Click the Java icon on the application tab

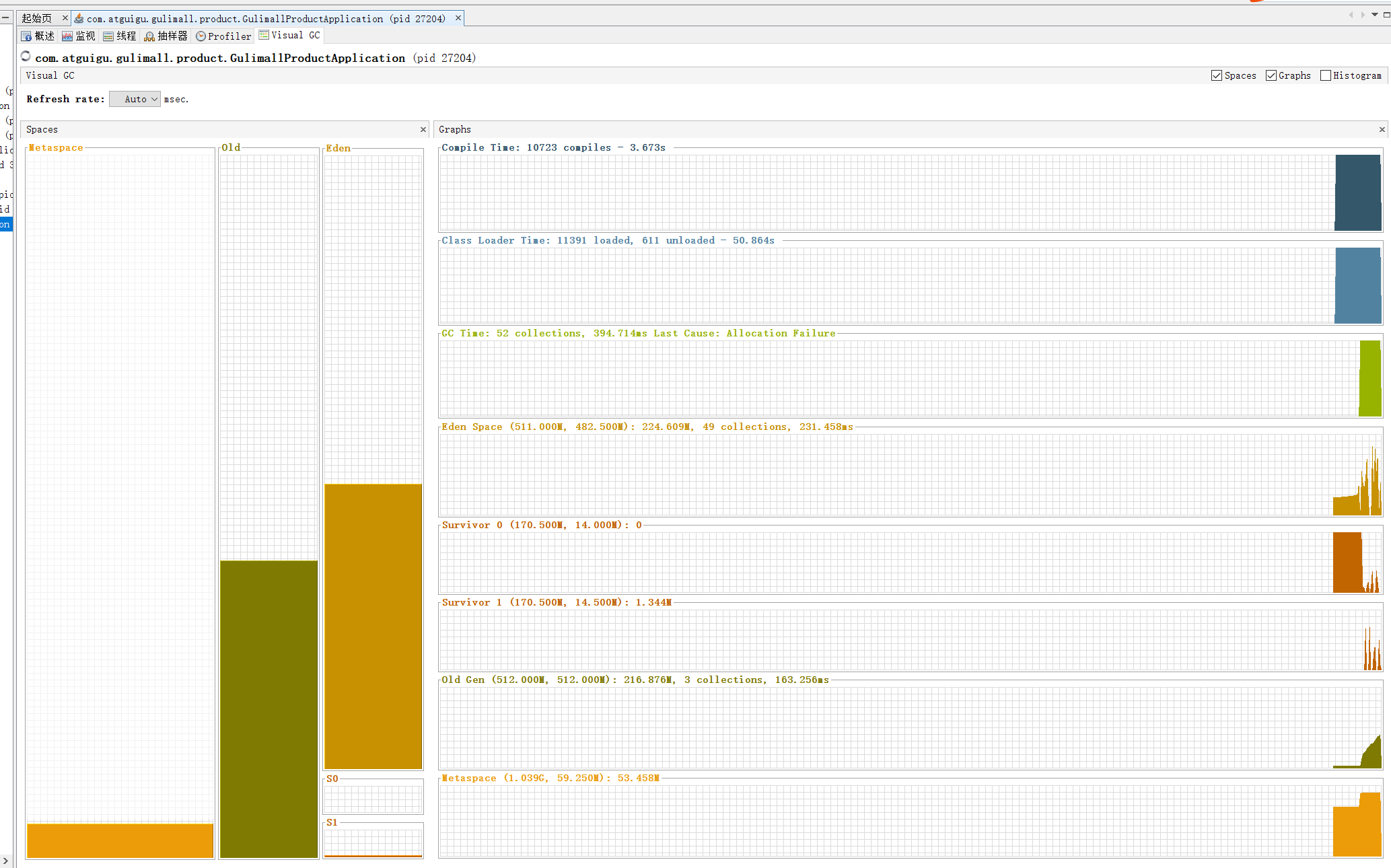tap(79, 19)
